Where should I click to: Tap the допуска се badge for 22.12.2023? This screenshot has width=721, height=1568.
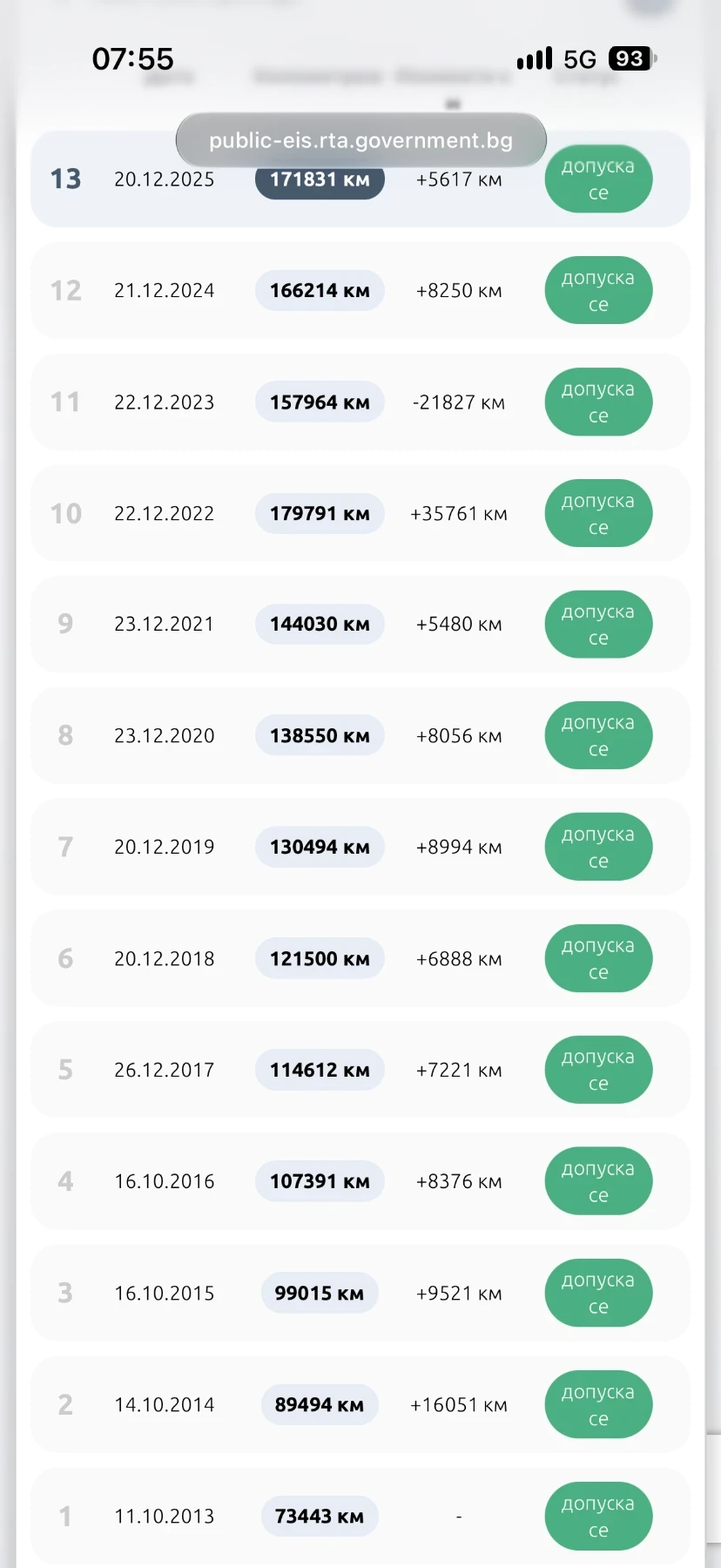(x=598, y=402)
